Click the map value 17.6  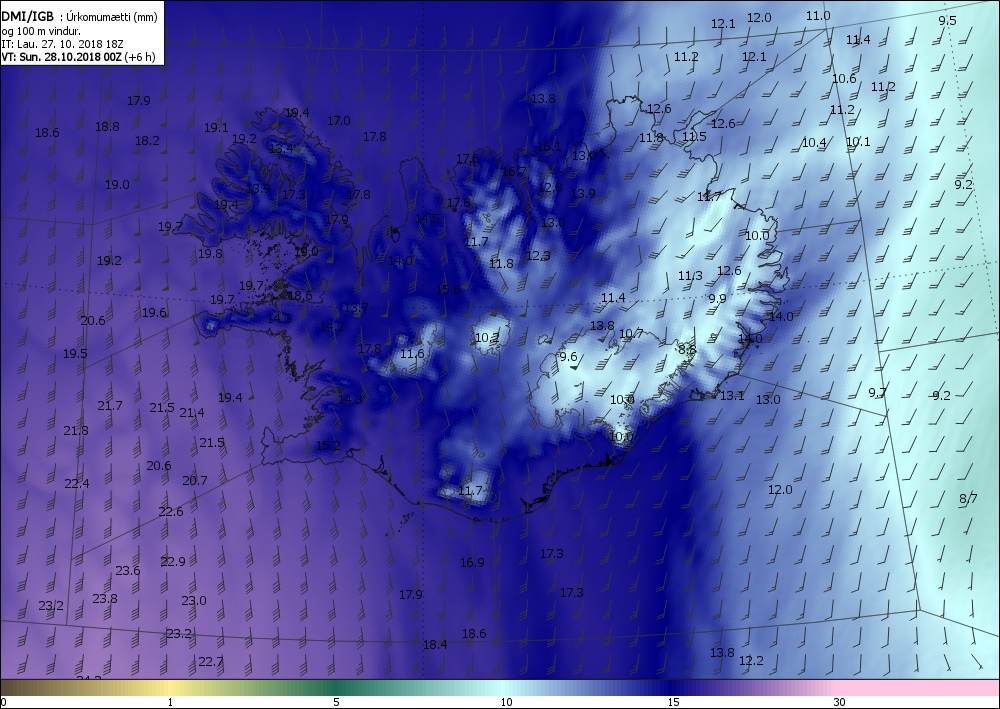467,159
